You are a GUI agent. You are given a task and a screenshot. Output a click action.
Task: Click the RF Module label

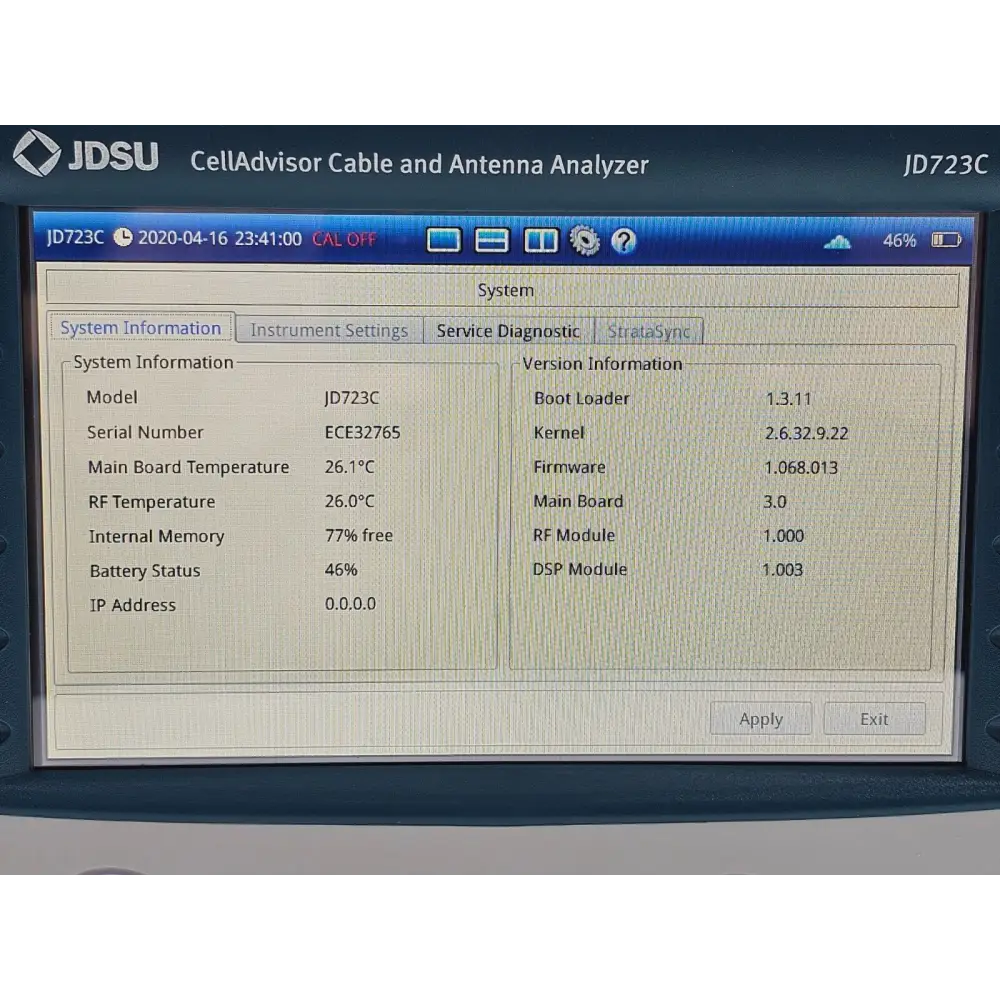tap(574, 536)
